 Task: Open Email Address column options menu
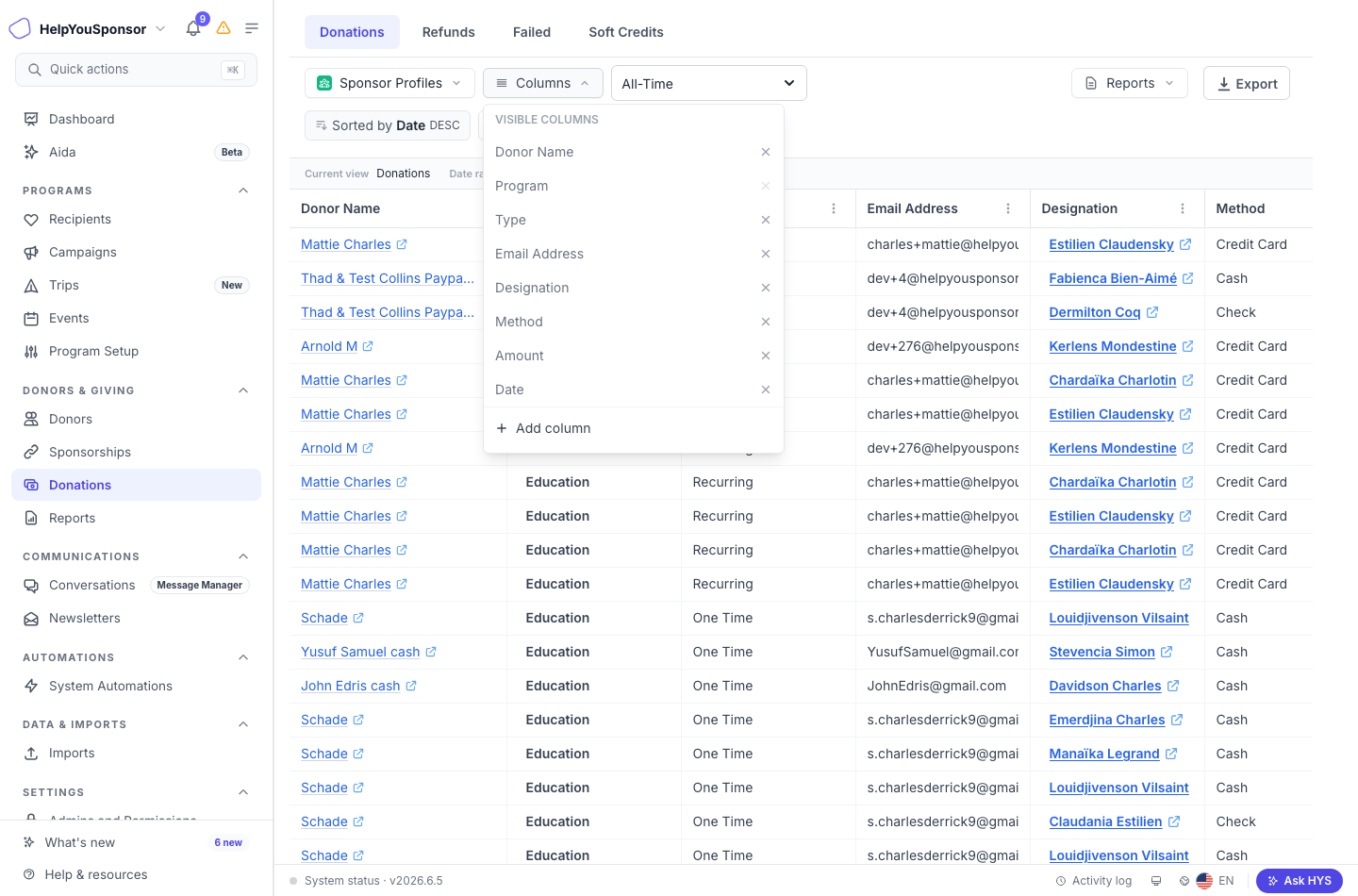[x=1008, y=208]
